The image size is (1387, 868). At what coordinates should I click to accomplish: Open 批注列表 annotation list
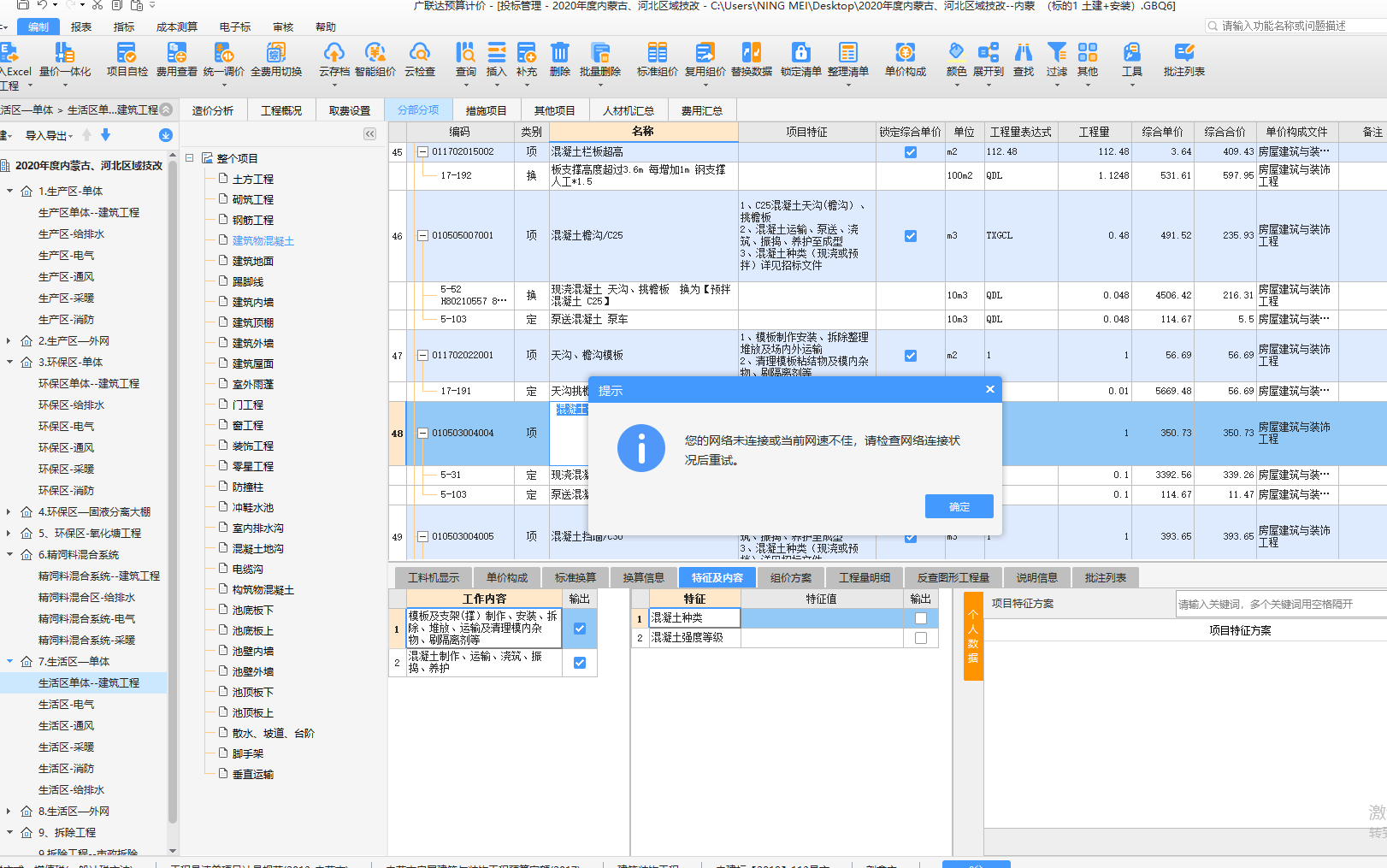coord(1184,59)
